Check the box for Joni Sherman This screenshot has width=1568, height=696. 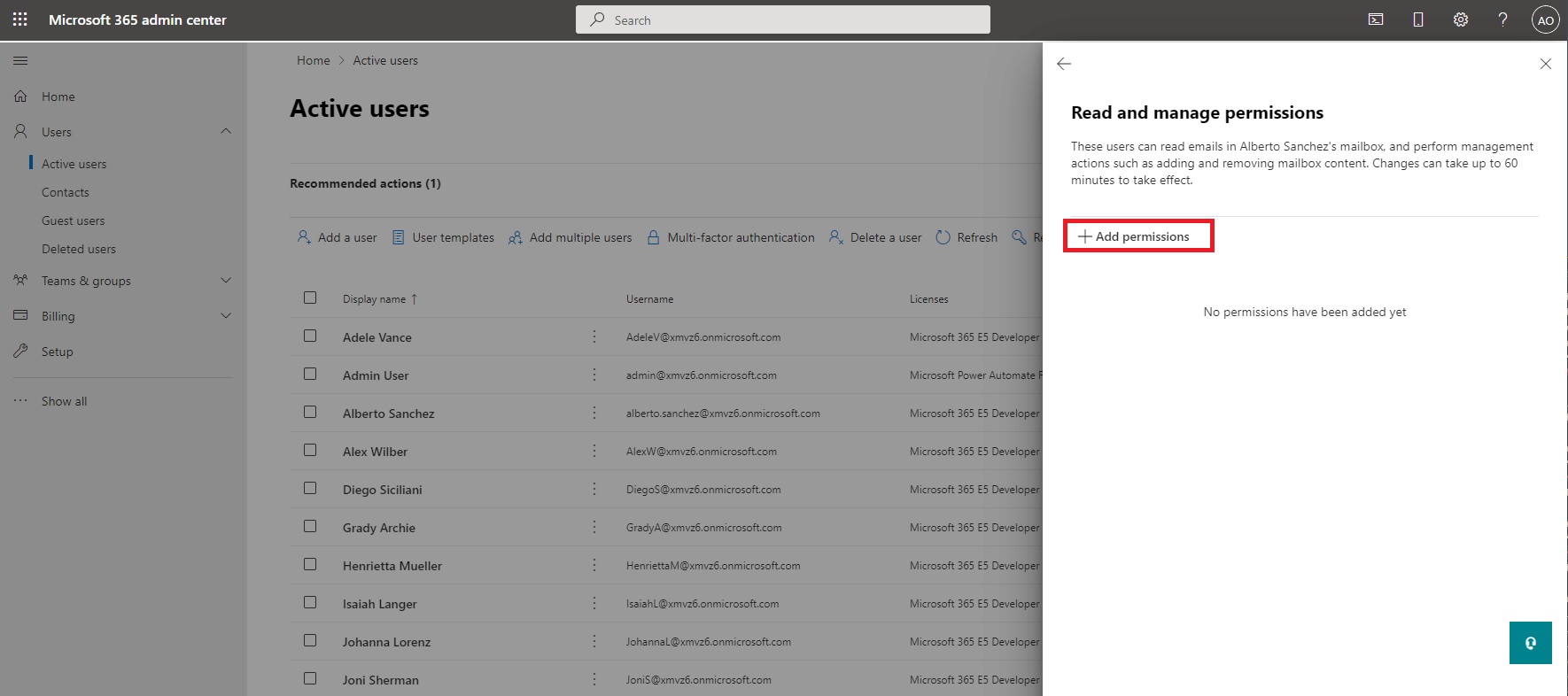[x=310, y=678]
